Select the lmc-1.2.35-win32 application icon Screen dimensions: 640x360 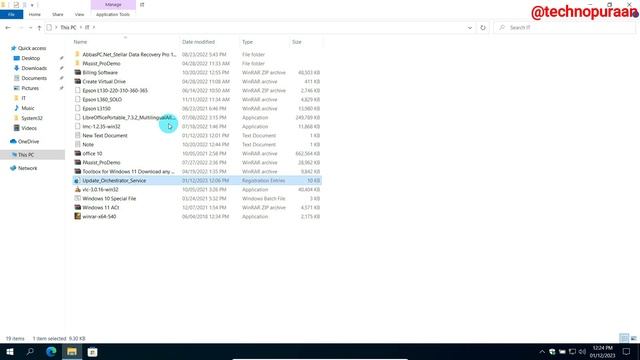[78, 126]
